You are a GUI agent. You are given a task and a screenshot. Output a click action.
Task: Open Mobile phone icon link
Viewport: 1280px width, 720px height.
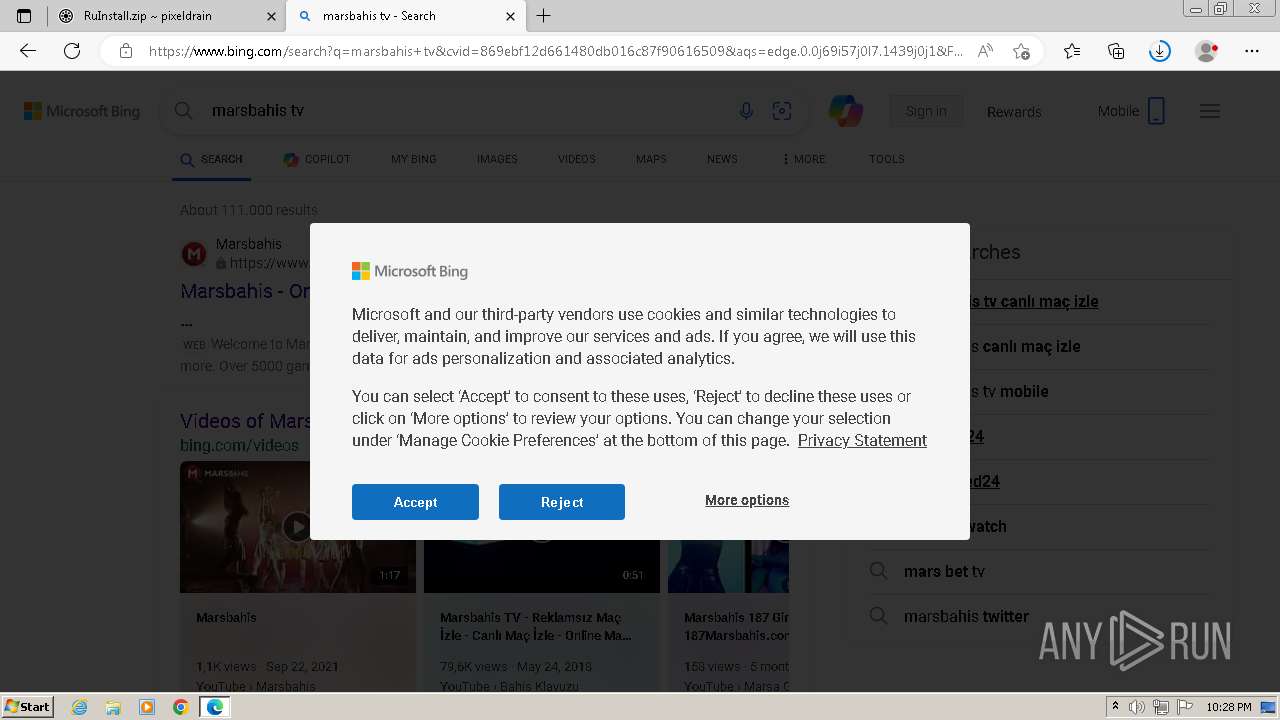tap(1132, 111)
